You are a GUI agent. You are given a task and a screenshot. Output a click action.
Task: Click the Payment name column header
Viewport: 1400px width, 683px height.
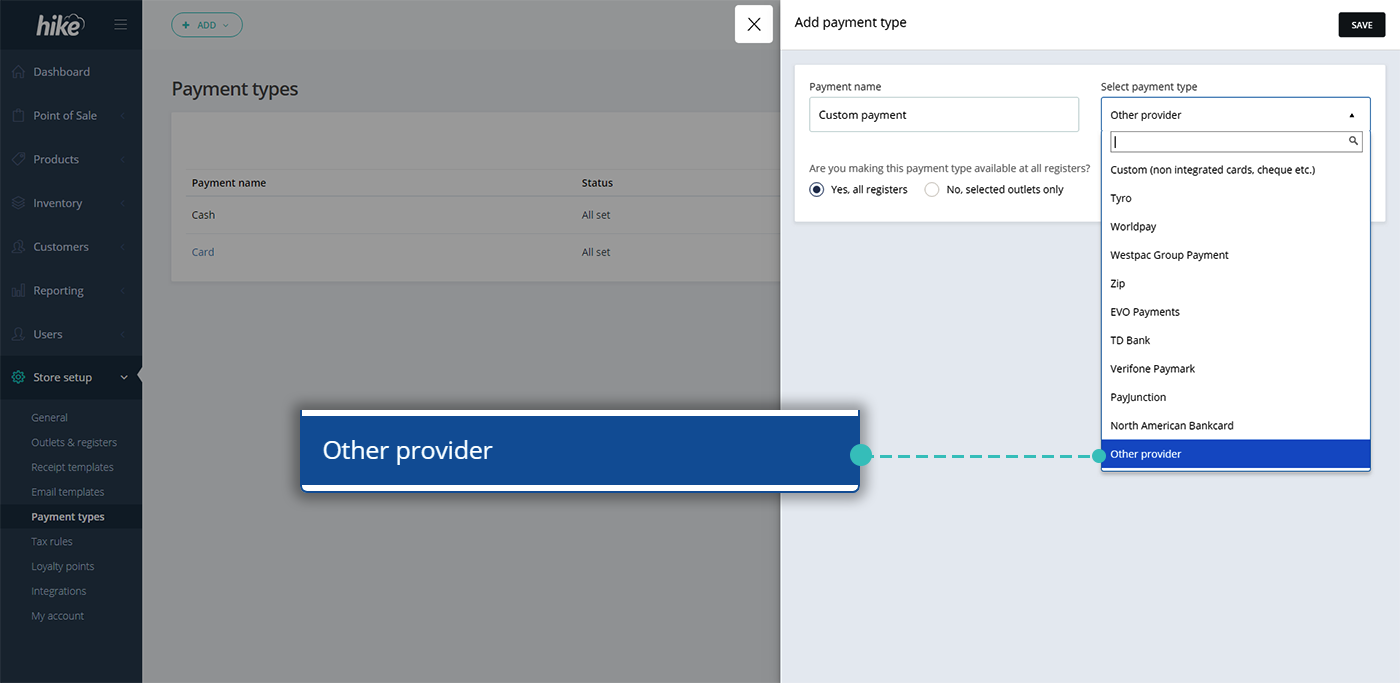click(229, 183)
